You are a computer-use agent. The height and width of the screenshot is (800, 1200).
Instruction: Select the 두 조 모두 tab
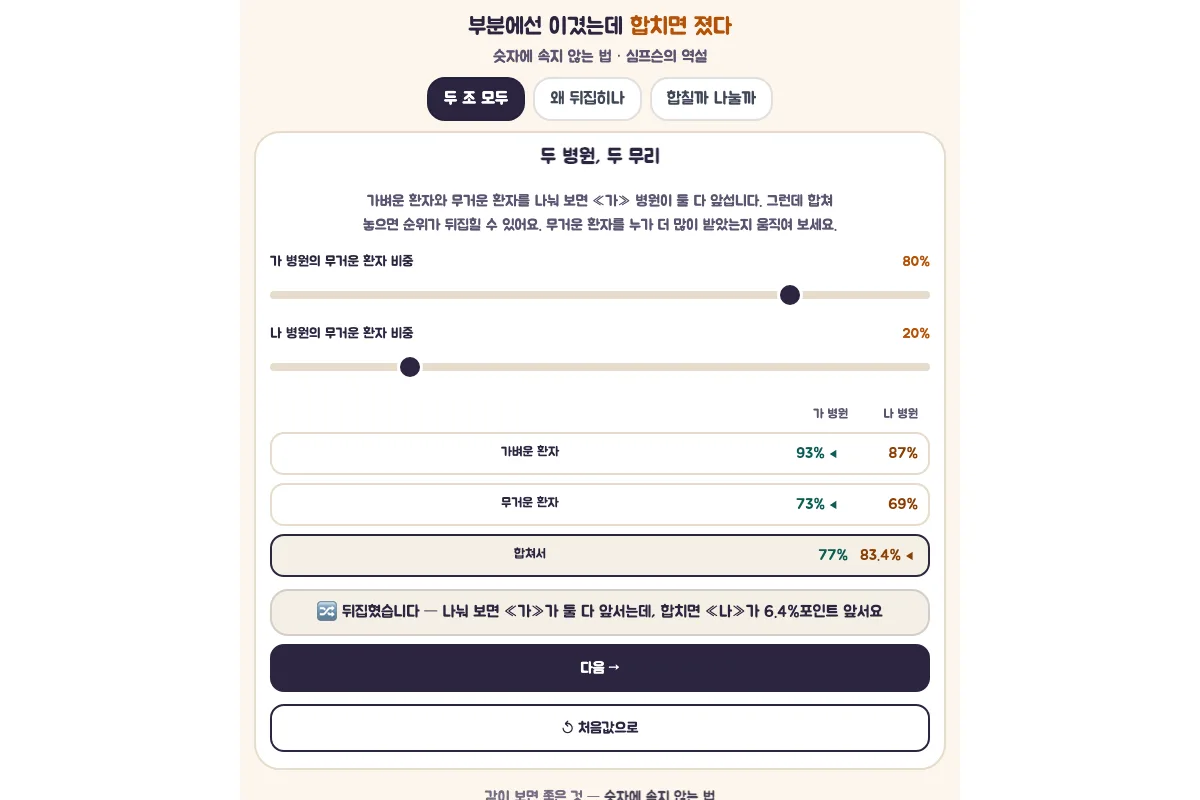tap(476, 99)
